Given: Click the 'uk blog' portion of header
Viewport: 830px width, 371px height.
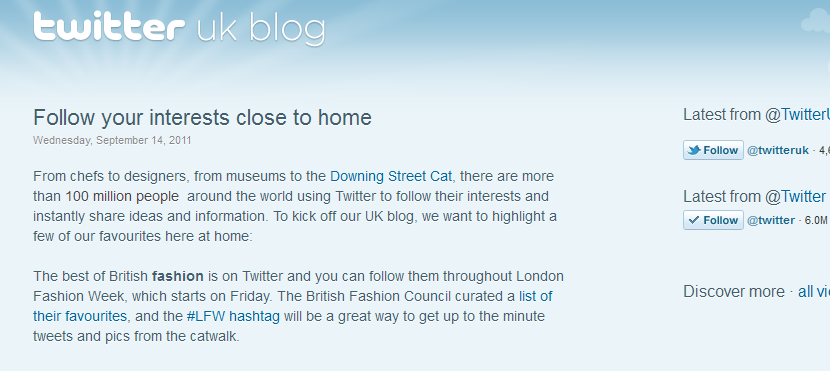Looking at the screenshot, I should point(261,30).
